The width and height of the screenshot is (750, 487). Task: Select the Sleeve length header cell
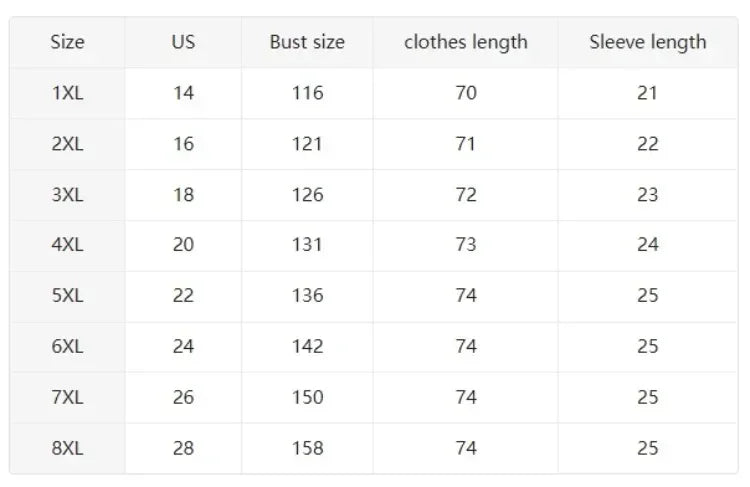coord(647,42)
